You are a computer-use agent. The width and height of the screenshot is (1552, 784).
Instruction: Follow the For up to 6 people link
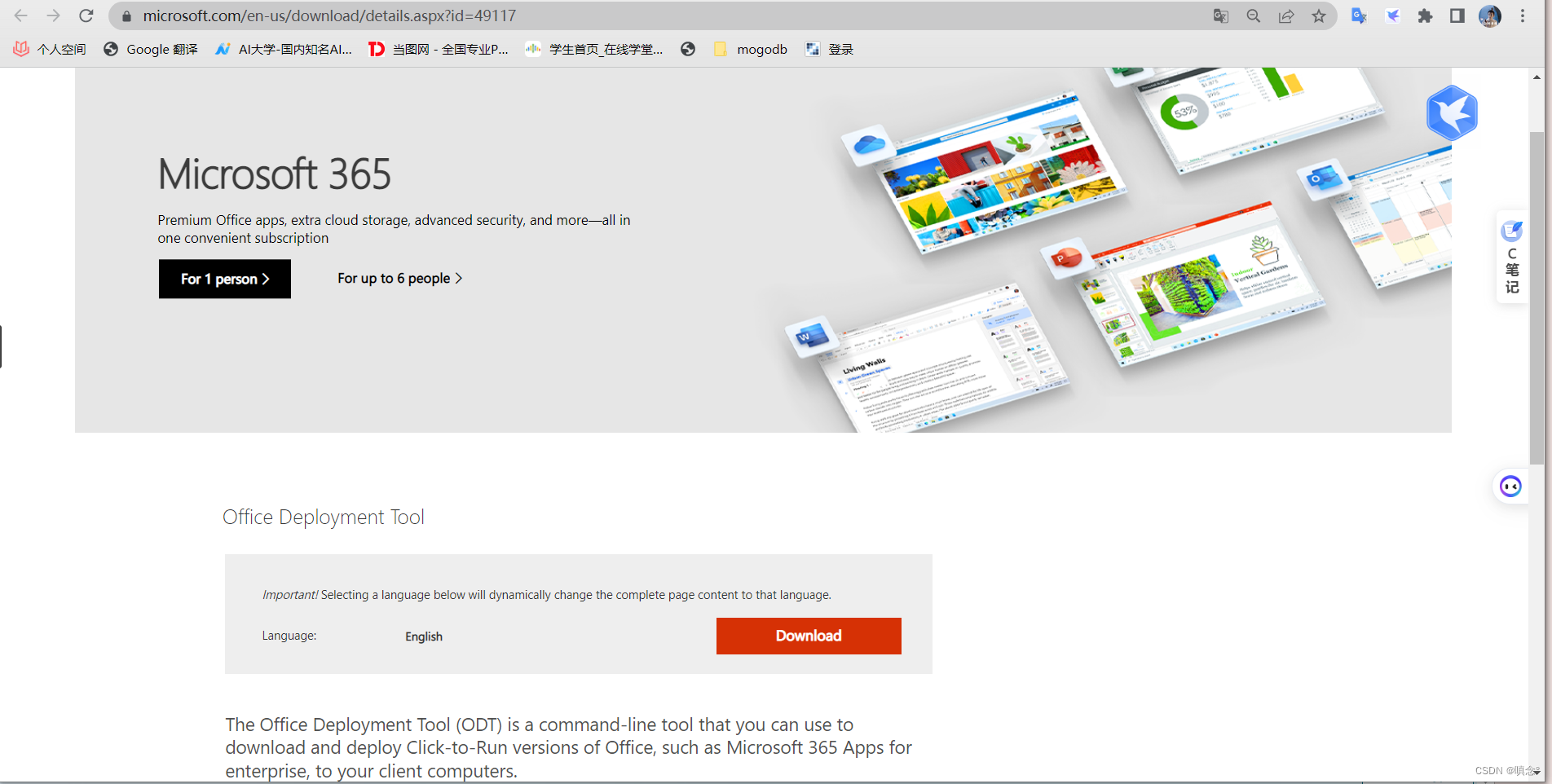(399, 279)
